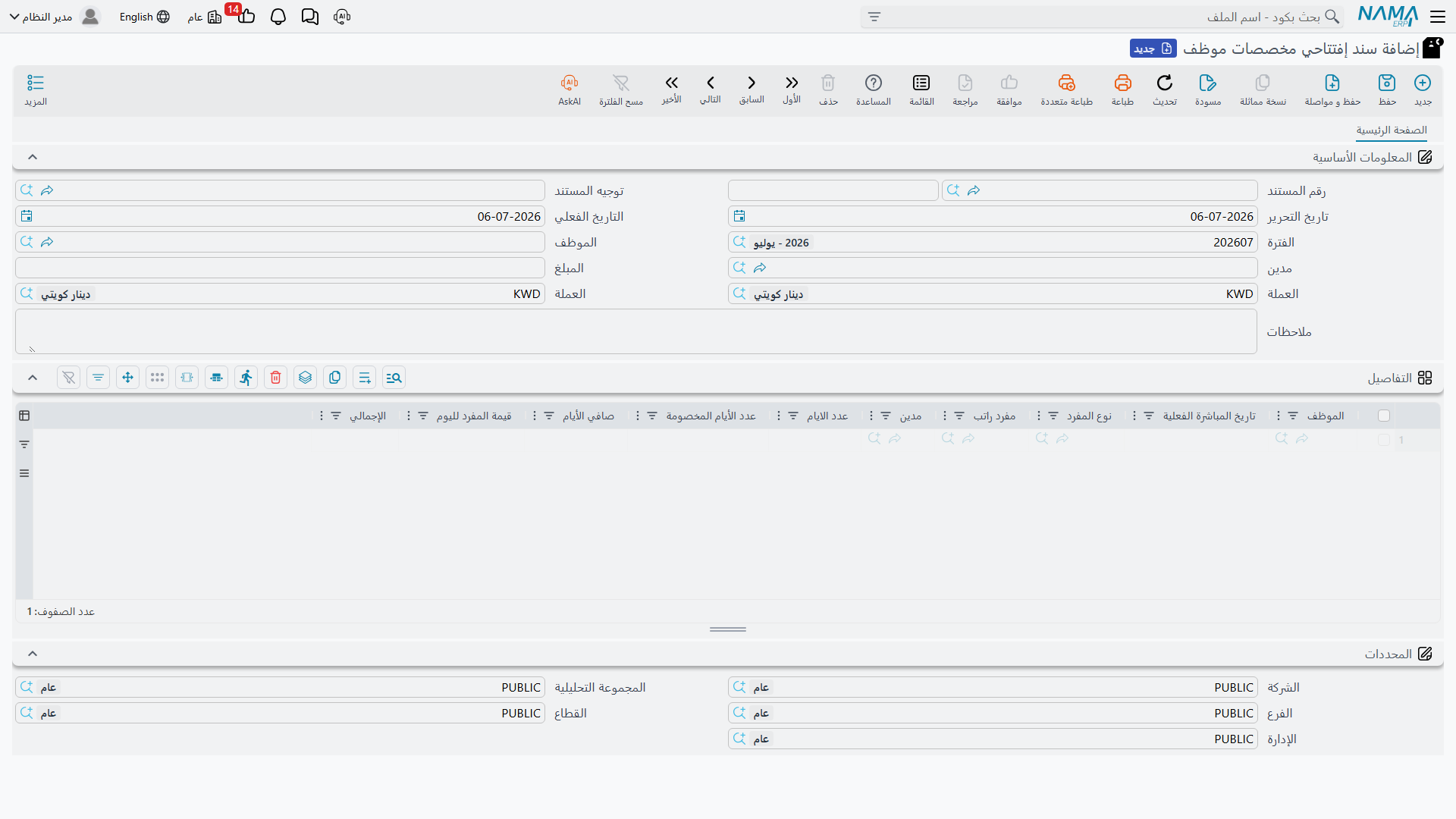Viewport: 1456px width, 819px height.
Task: Open المساعدة (Help) icon
Action: 874,89
